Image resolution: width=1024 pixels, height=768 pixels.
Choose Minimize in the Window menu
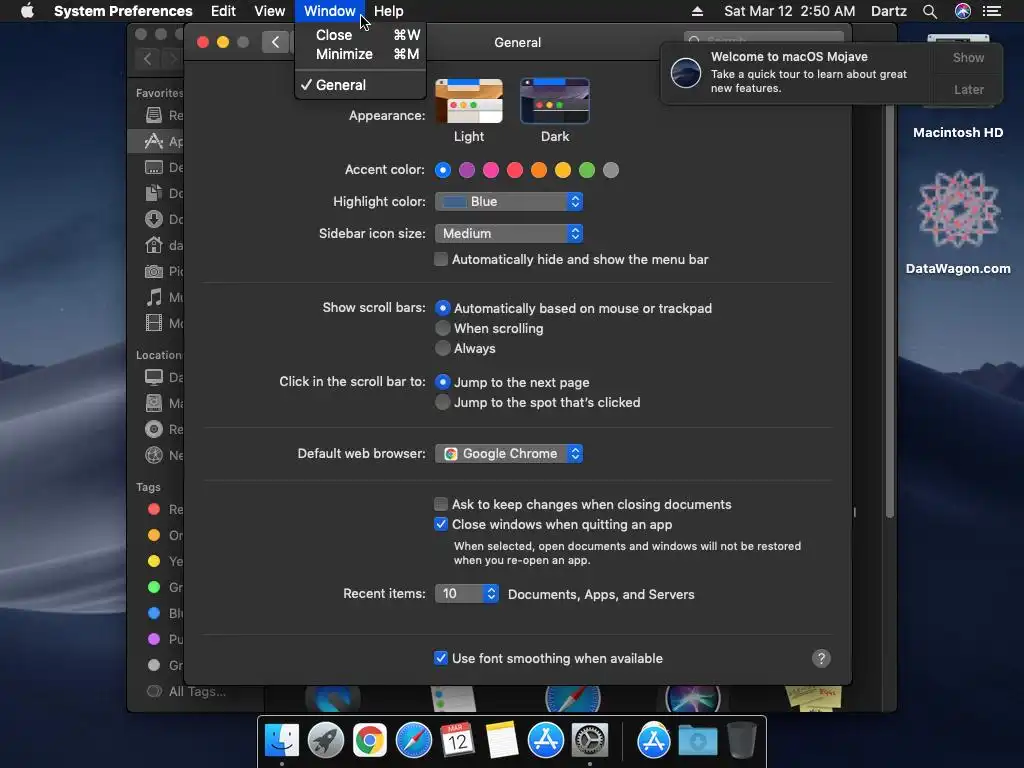[360, 54]
